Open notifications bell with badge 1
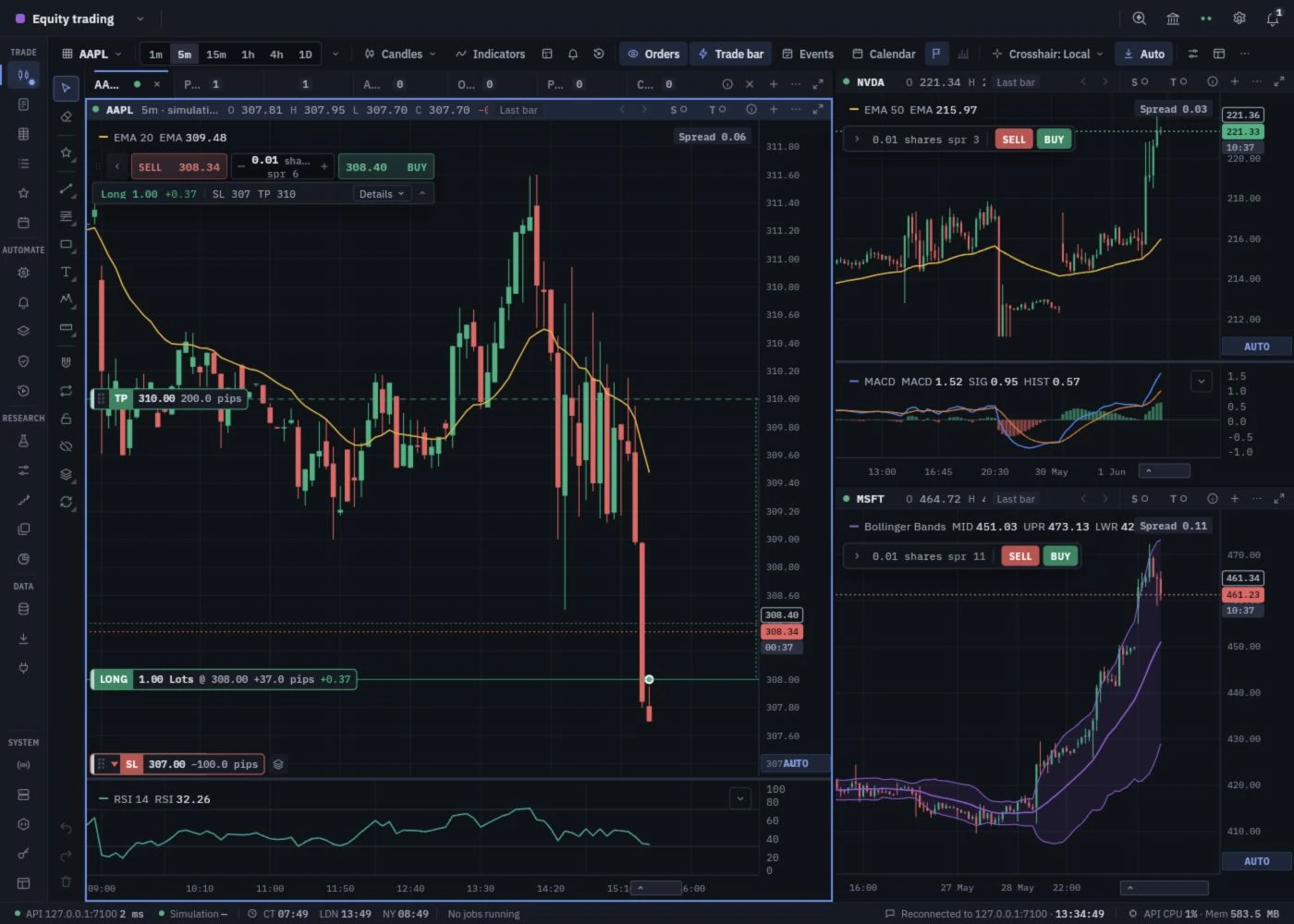This screenshot has height=924, width=1294. pos(1273,18)
